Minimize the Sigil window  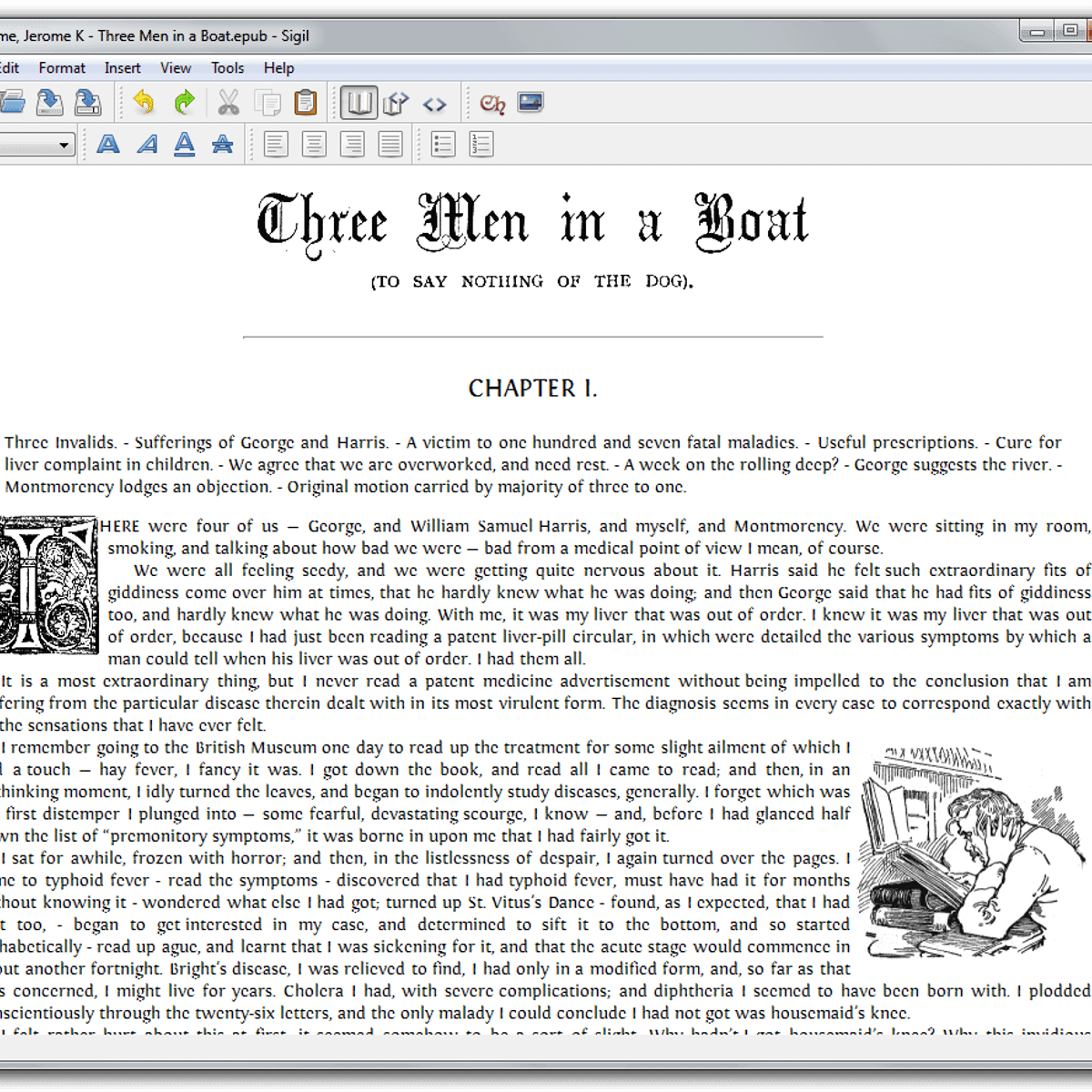pos(1036,32)
